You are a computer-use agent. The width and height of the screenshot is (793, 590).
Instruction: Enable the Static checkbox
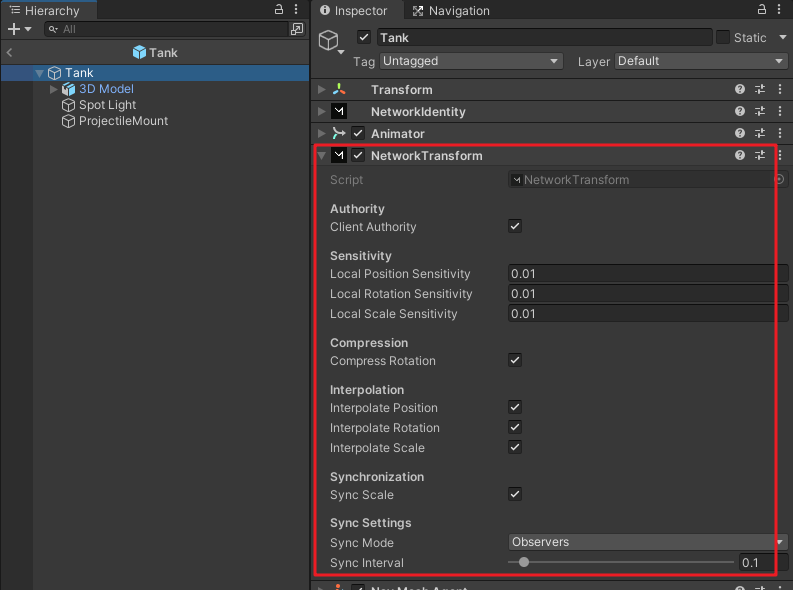[x=723, y=37]
